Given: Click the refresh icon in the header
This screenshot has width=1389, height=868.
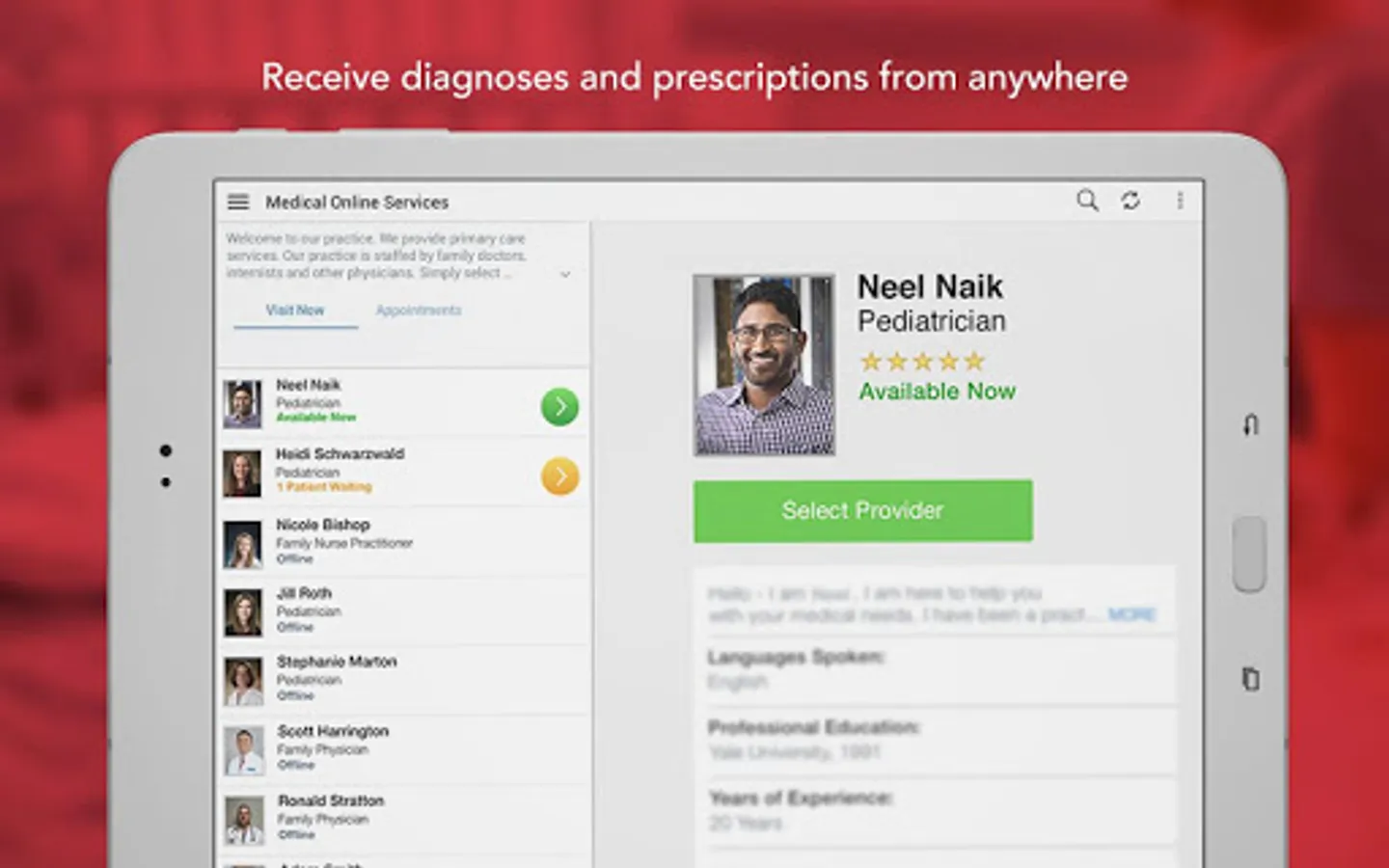Looking at the screenshot, I should [x=1130, y=200].
